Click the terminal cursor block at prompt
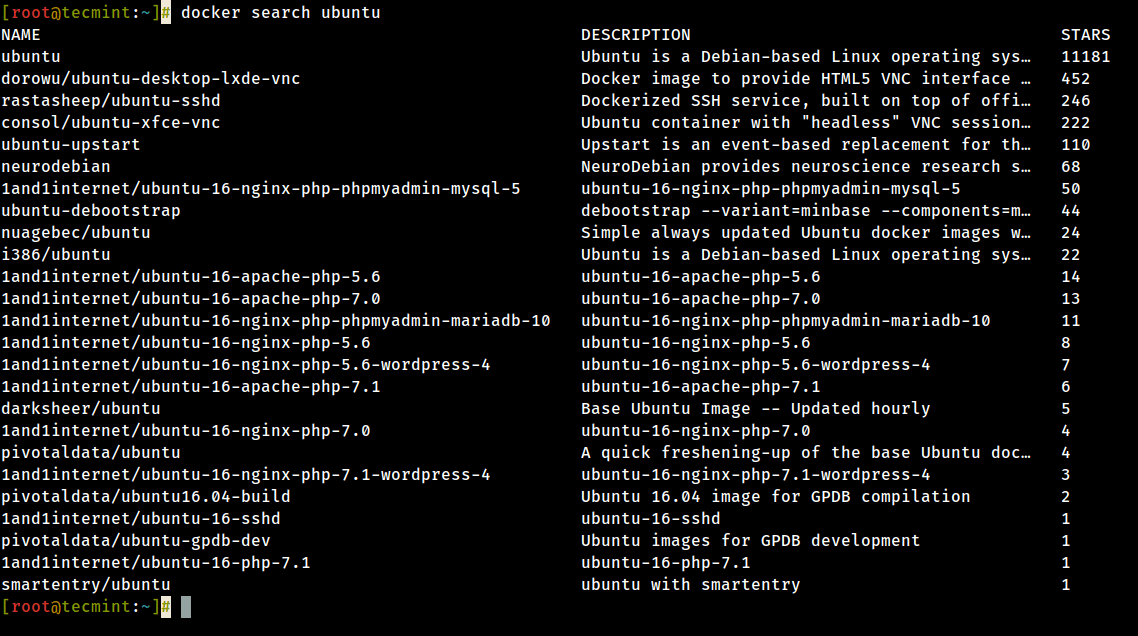Viewport: 1138px width, 636px height. pyautogui.click(x=185, y=607)
